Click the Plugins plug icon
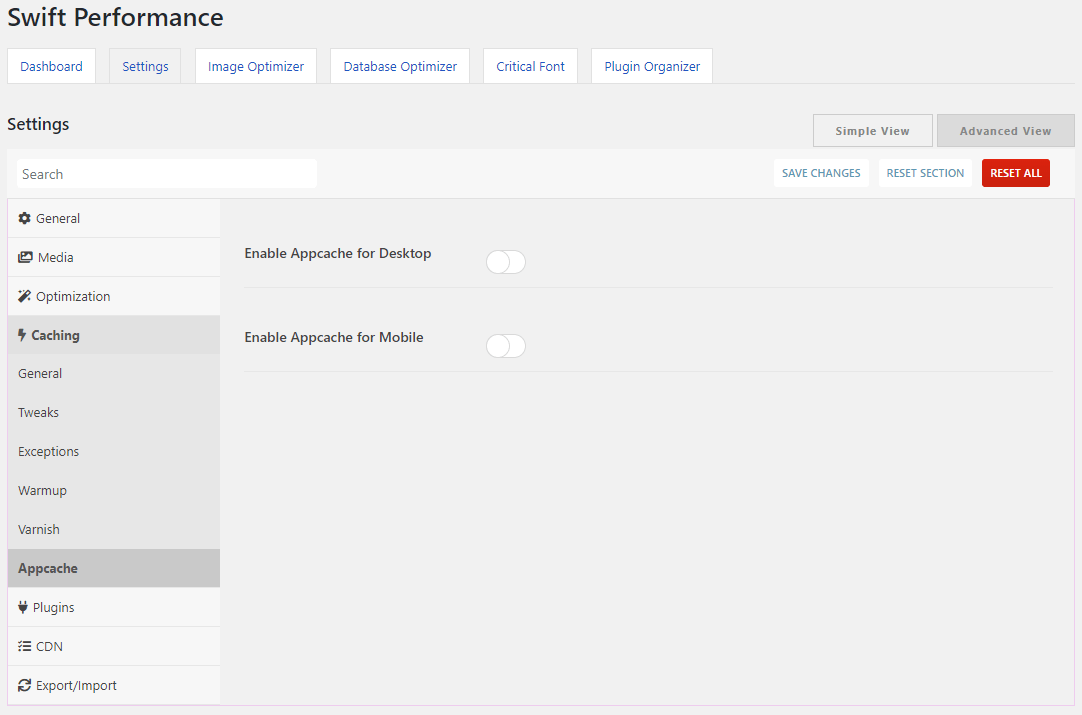This screenshot has height=715, width=1082. 23,607
